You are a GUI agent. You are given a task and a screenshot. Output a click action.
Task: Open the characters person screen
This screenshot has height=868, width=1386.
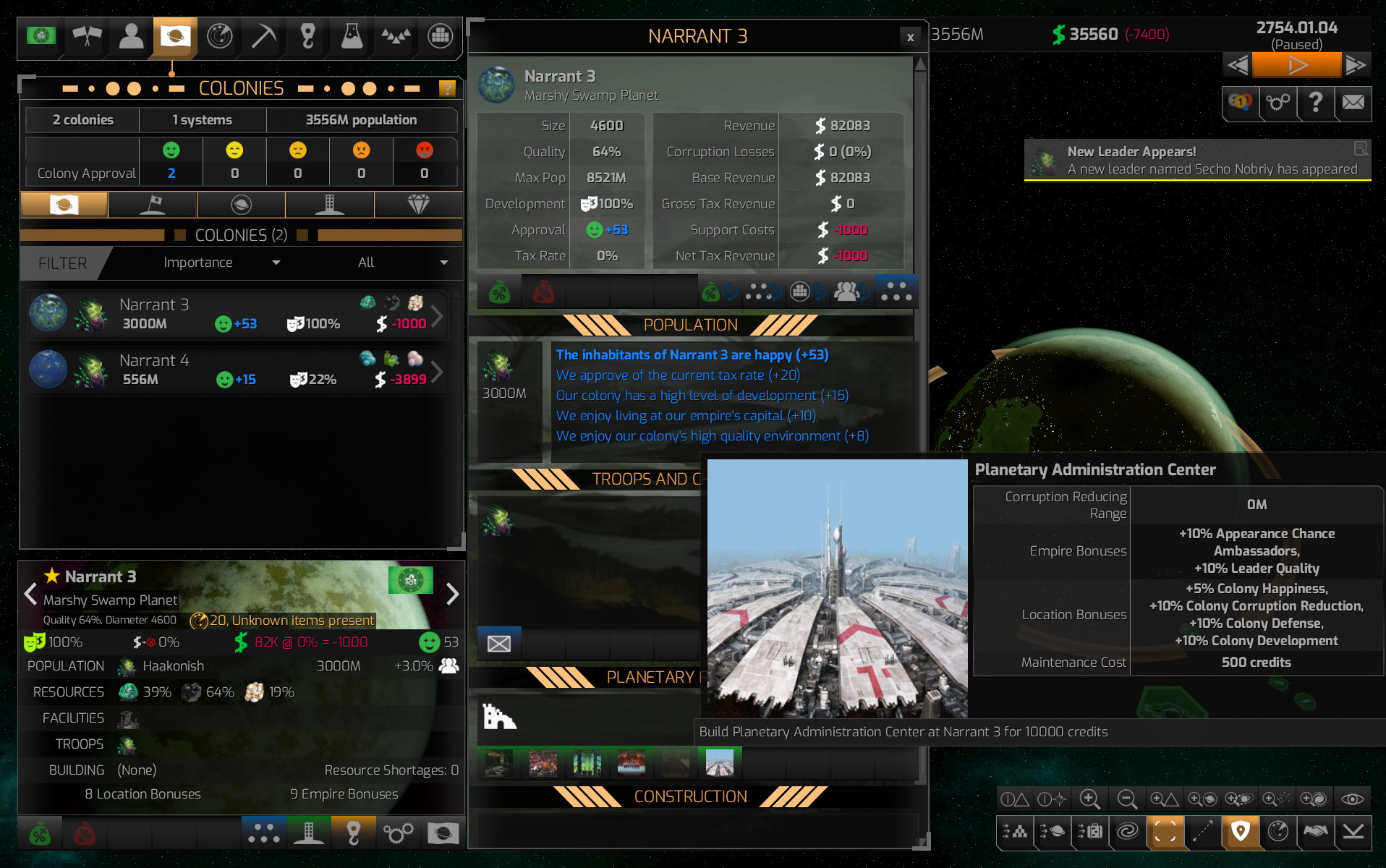pyautogui.click(x=131, y=35)
